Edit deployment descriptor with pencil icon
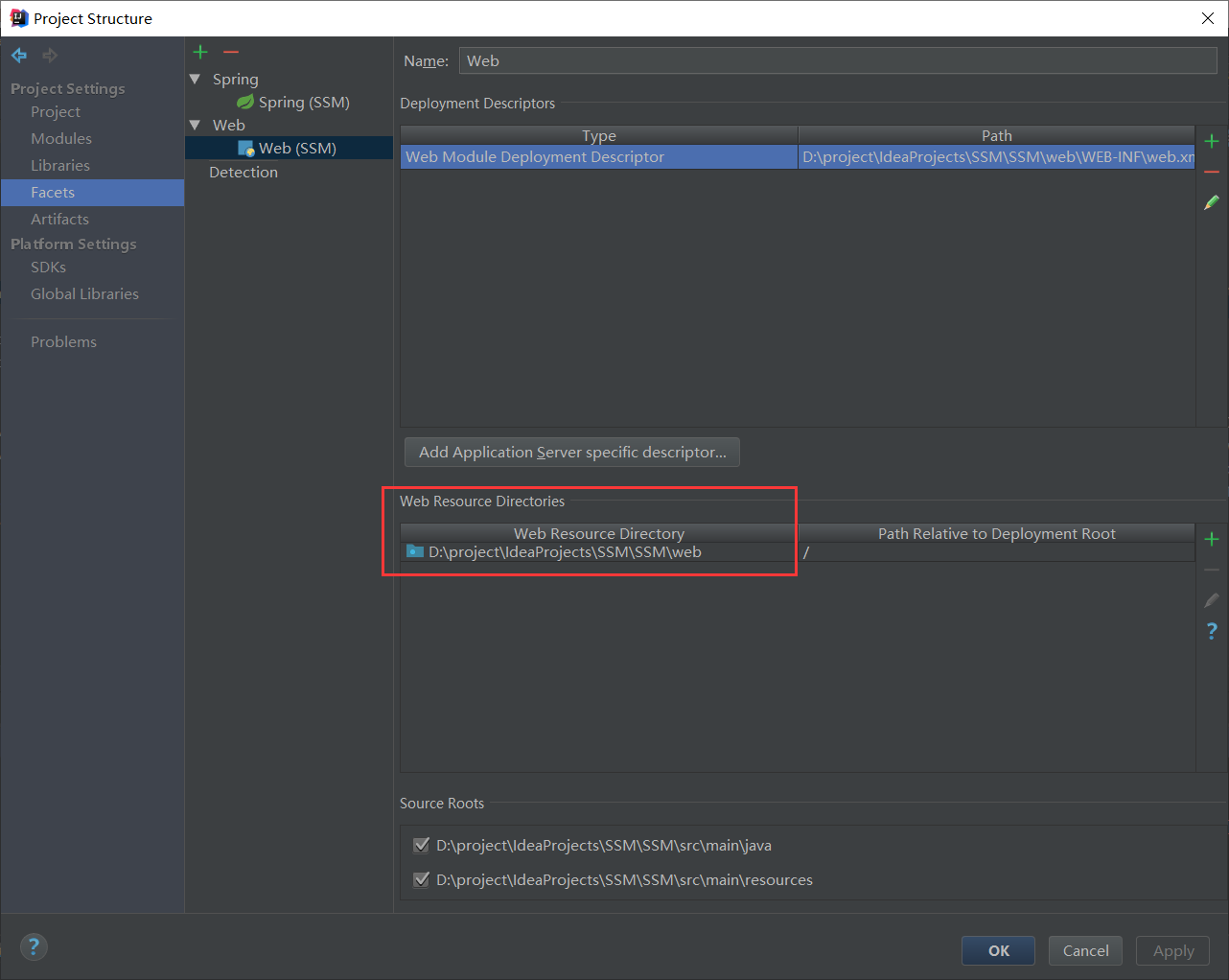This screenshot has height=980, width=1229. [x=1212, y=202]
